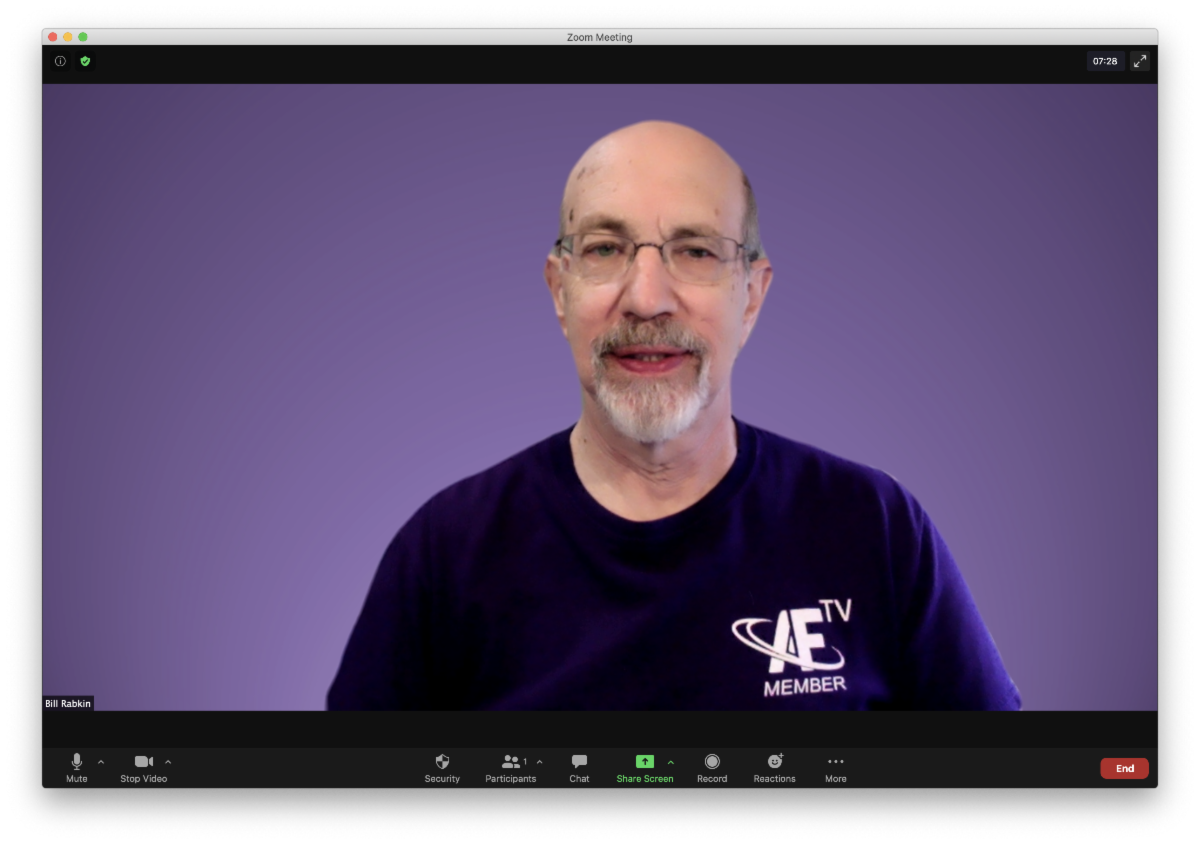Expand Share Screen options chevron
This screenshot has height=844, width=1200.
670,763
